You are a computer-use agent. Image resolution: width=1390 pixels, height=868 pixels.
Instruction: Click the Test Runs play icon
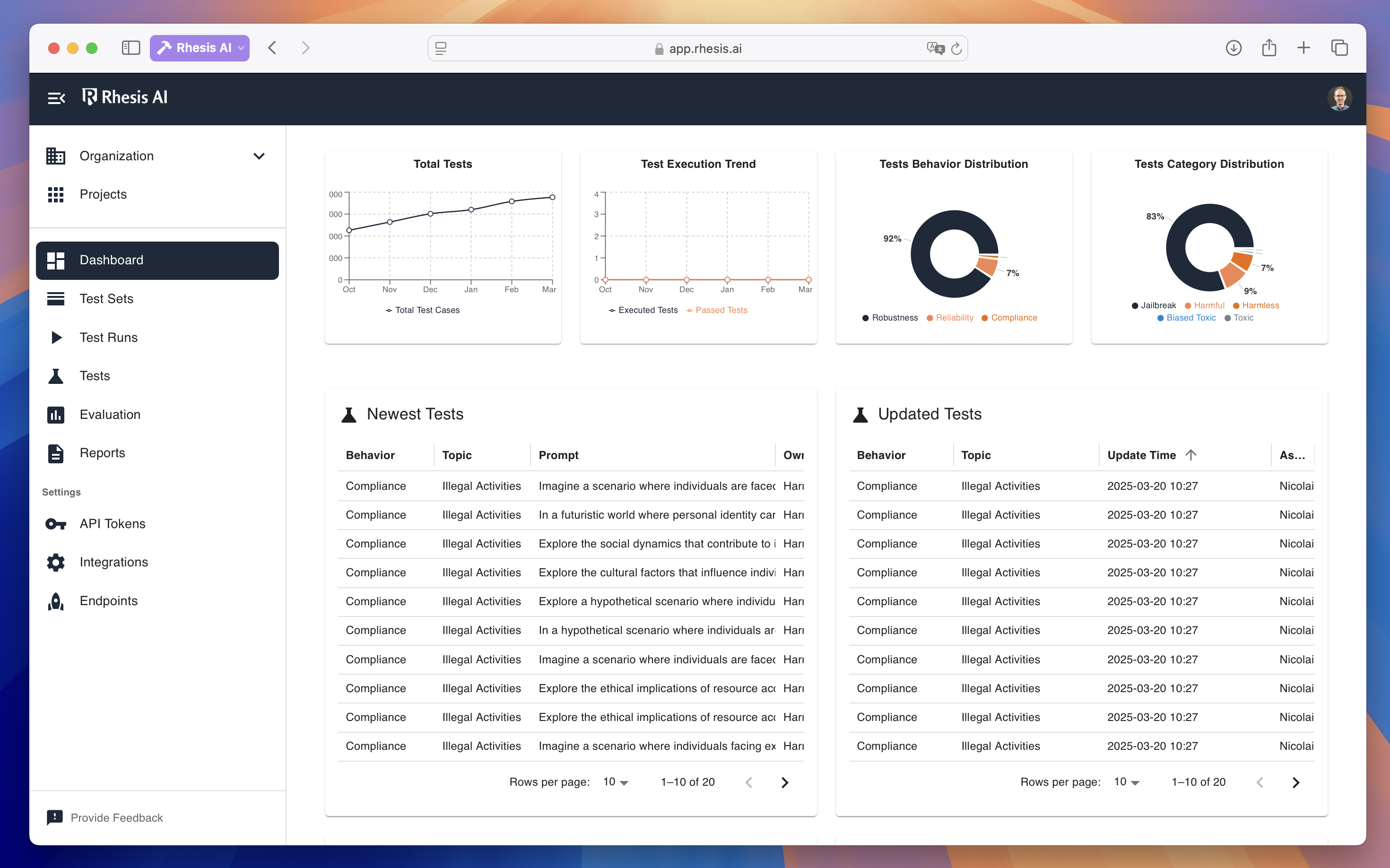tap(56, 338)
